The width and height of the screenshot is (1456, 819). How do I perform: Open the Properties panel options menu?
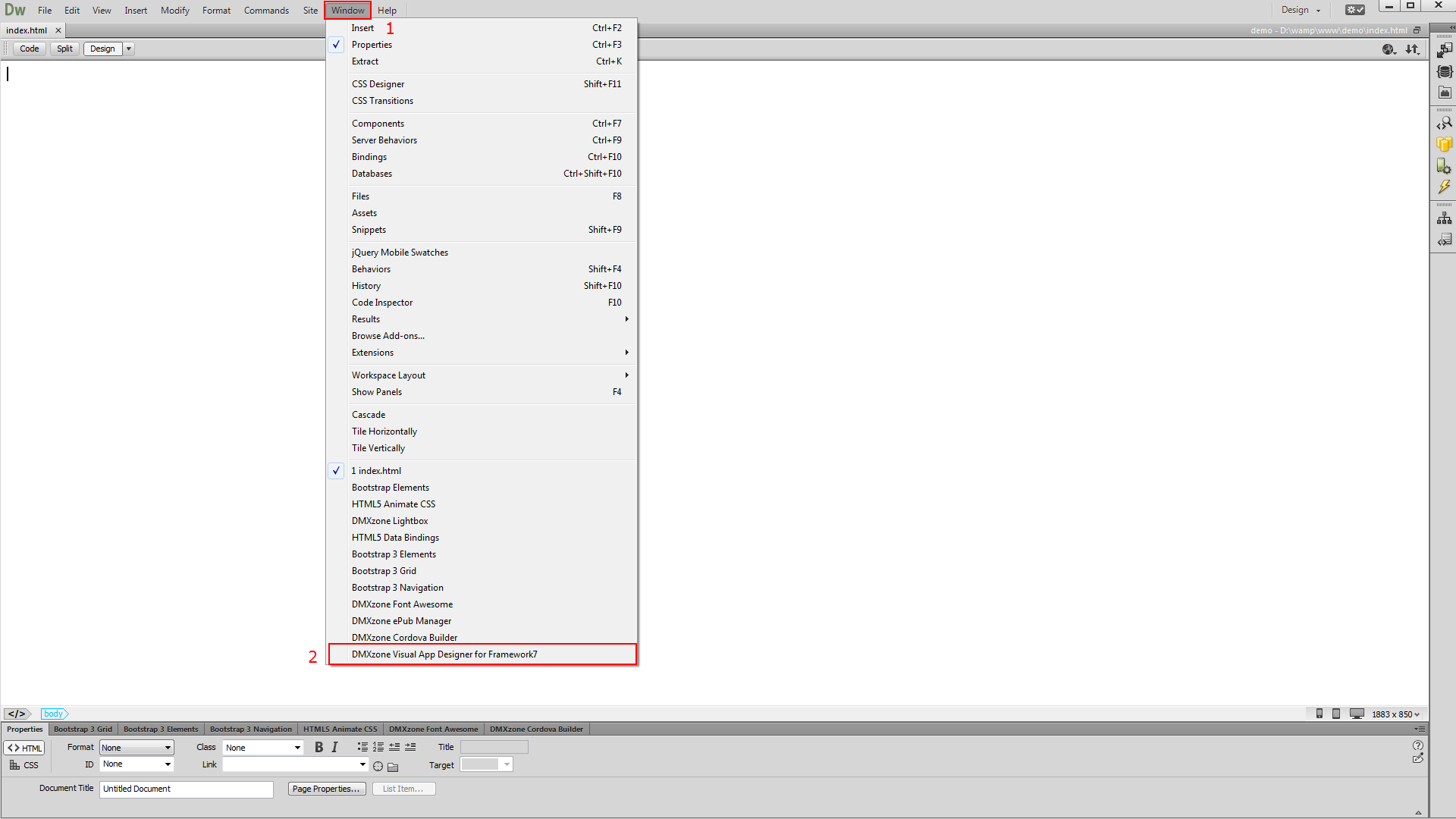1420,729
